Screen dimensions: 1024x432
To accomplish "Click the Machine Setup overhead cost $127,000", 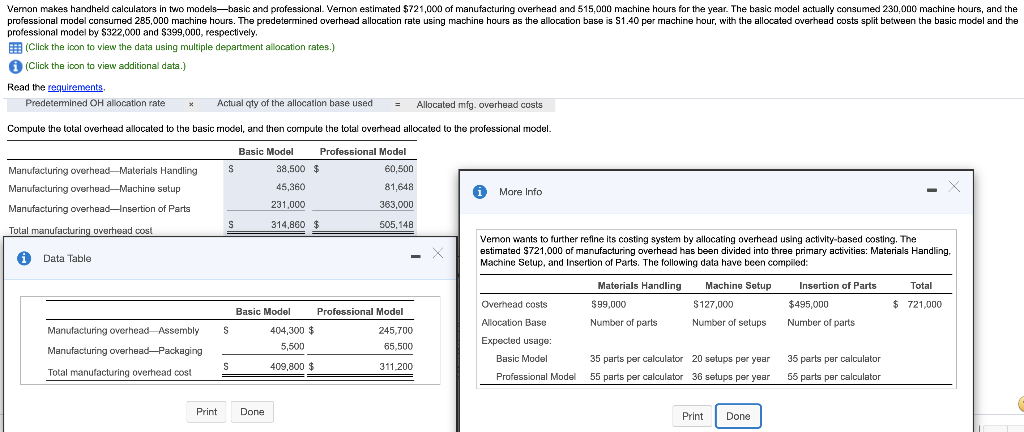I will [x=712, y=304].
